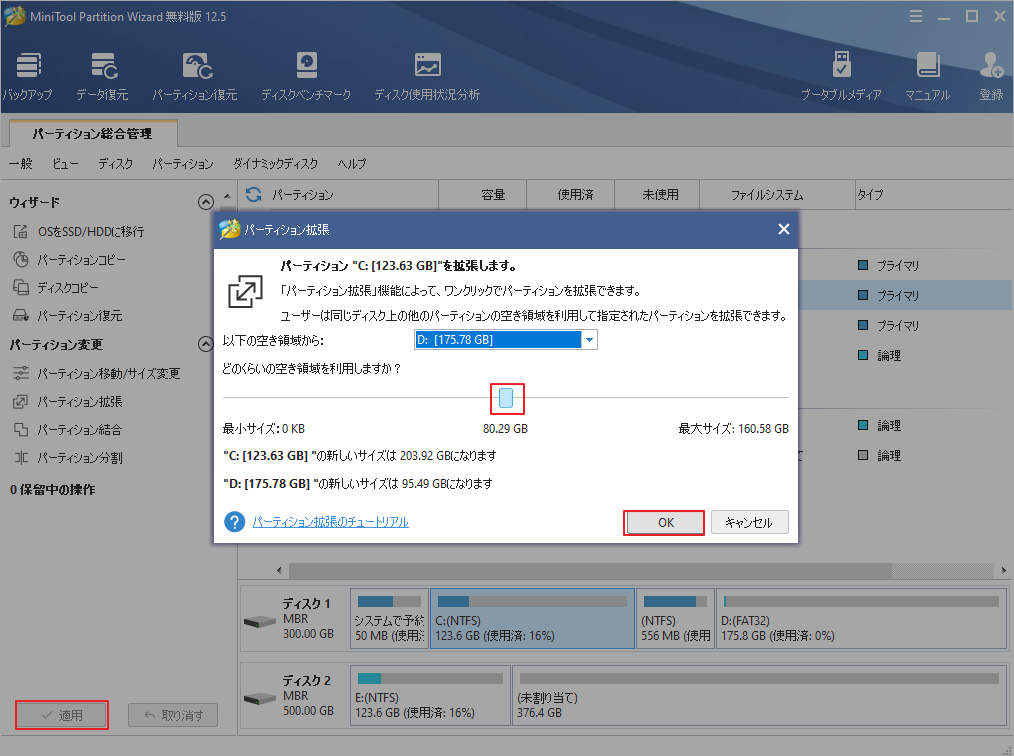Open パーティション拡張のチュートリアル link
The height and width of the screenshot is (756, 1014).
click(x=330, y=522)
